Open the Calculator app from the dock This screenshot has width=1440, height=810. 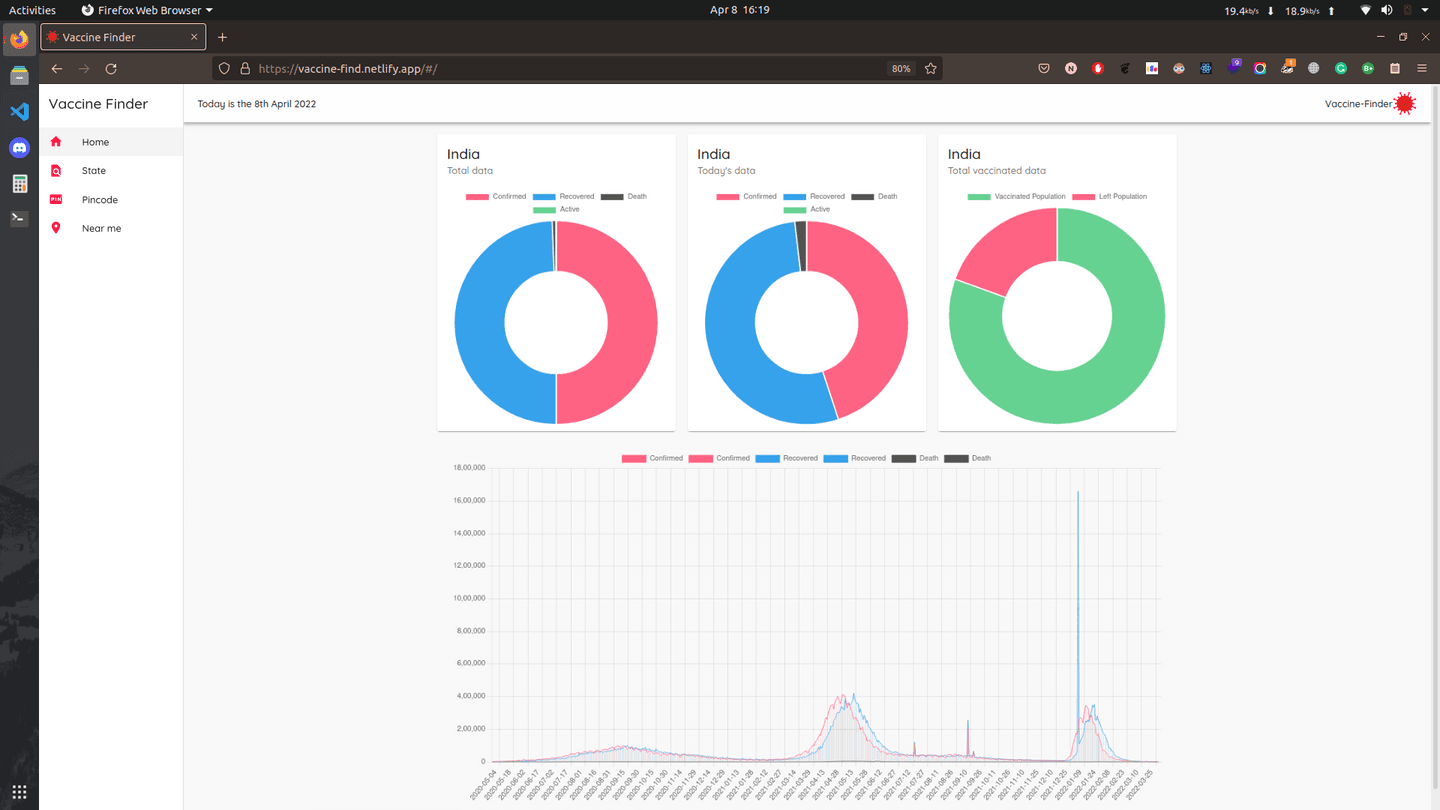point(19,184)
